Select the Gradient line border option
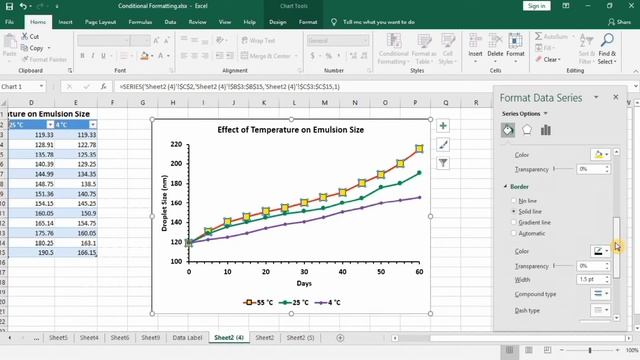 point(513,222)
